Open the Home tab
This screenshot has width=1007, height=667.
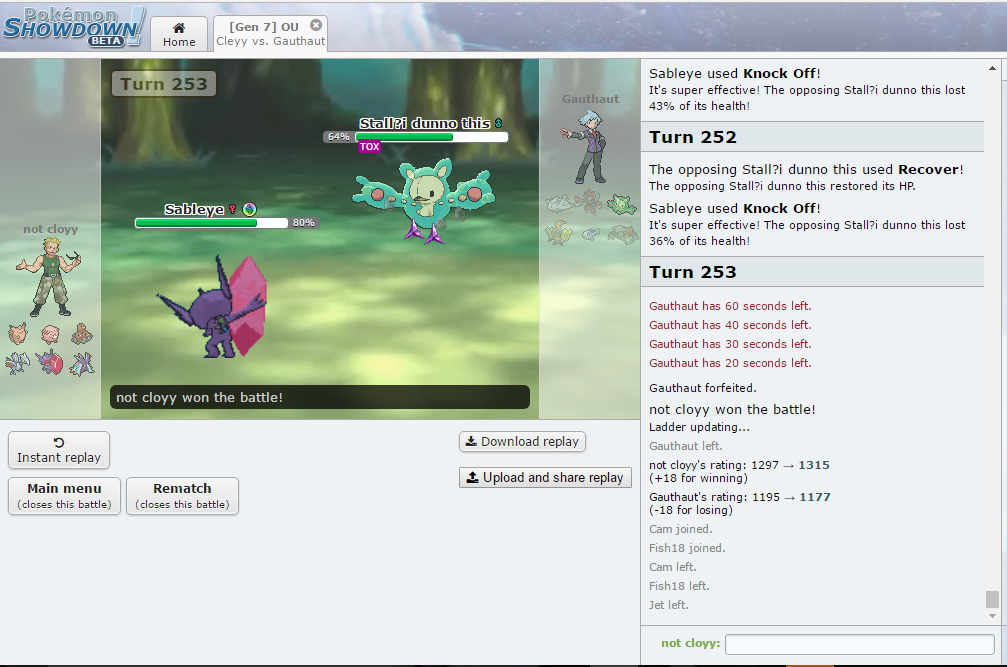tap(179, 34)
